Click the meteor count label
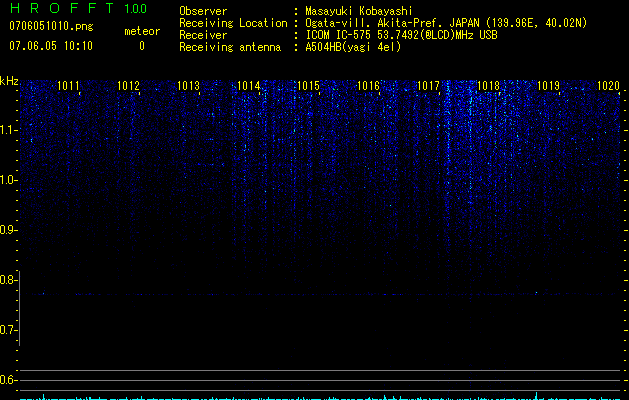The image size is (629, 400). pos(142,31)
